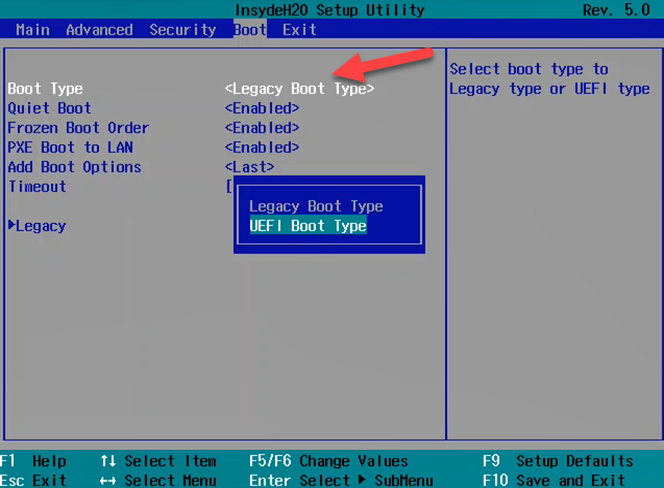Change the Add Boot Options Last value

coord(249,167)
